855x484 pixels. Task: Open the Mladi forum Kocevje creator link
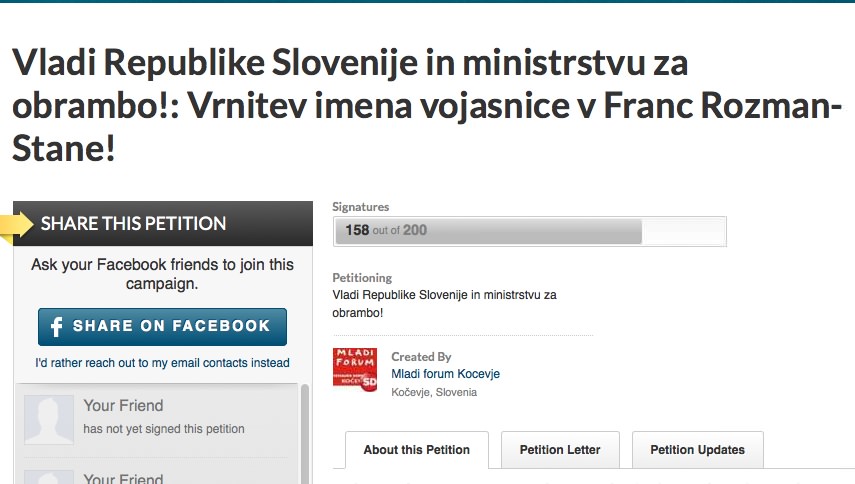[x=445, y=374]
